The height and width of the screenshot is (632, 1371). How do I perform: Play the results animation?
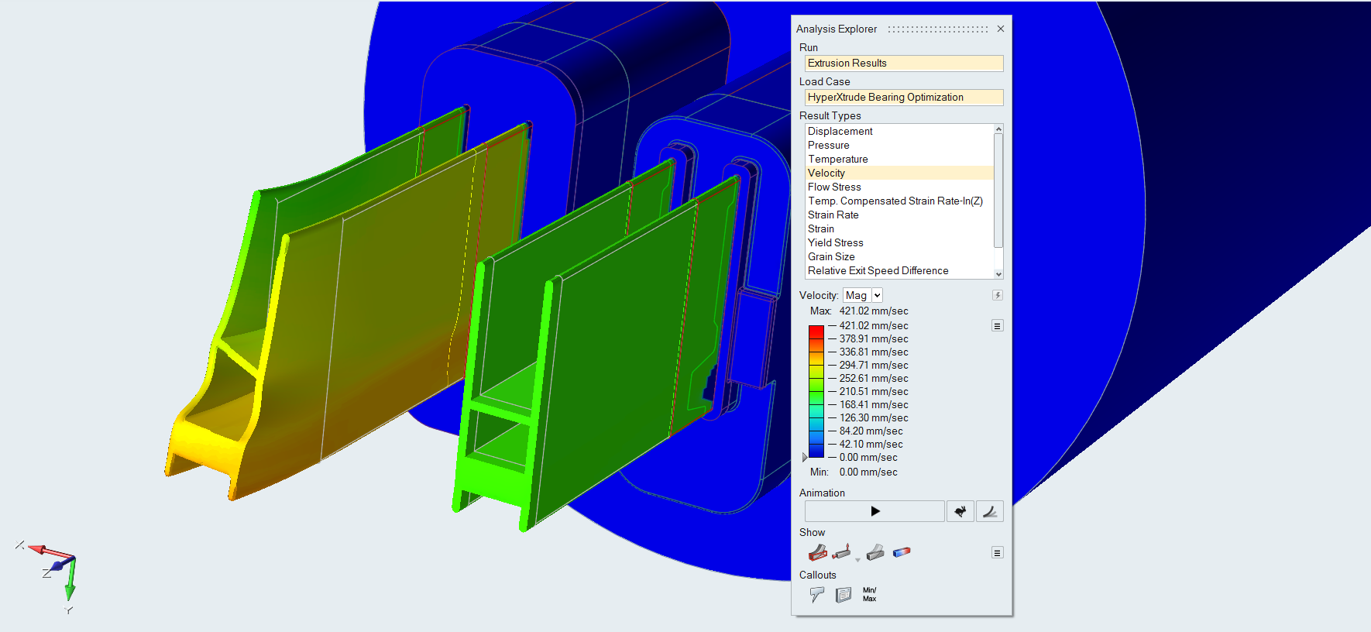tap(875, 511)
